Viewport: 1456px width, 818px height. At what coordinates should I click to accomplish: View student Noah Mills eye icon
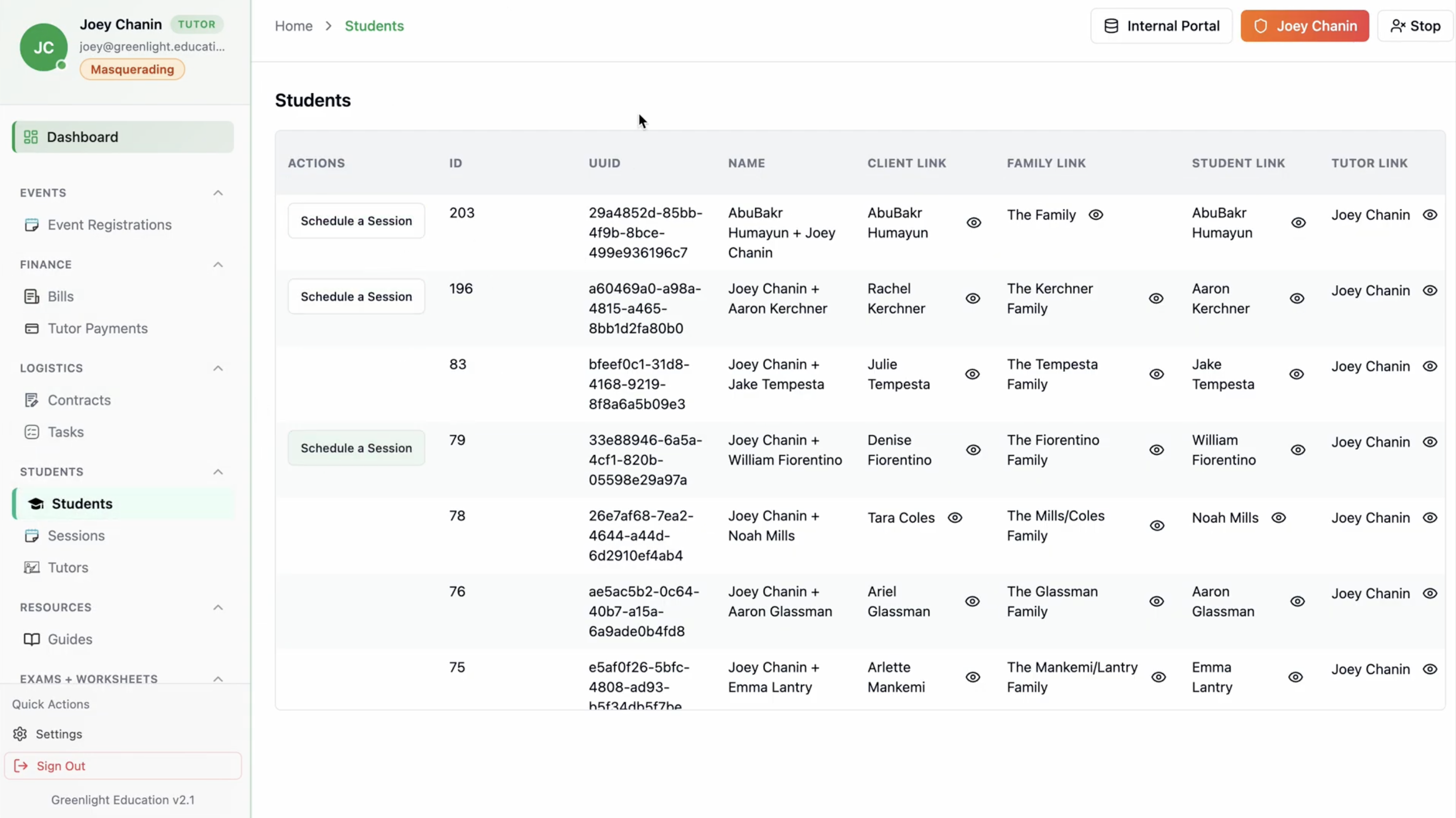1279,518
